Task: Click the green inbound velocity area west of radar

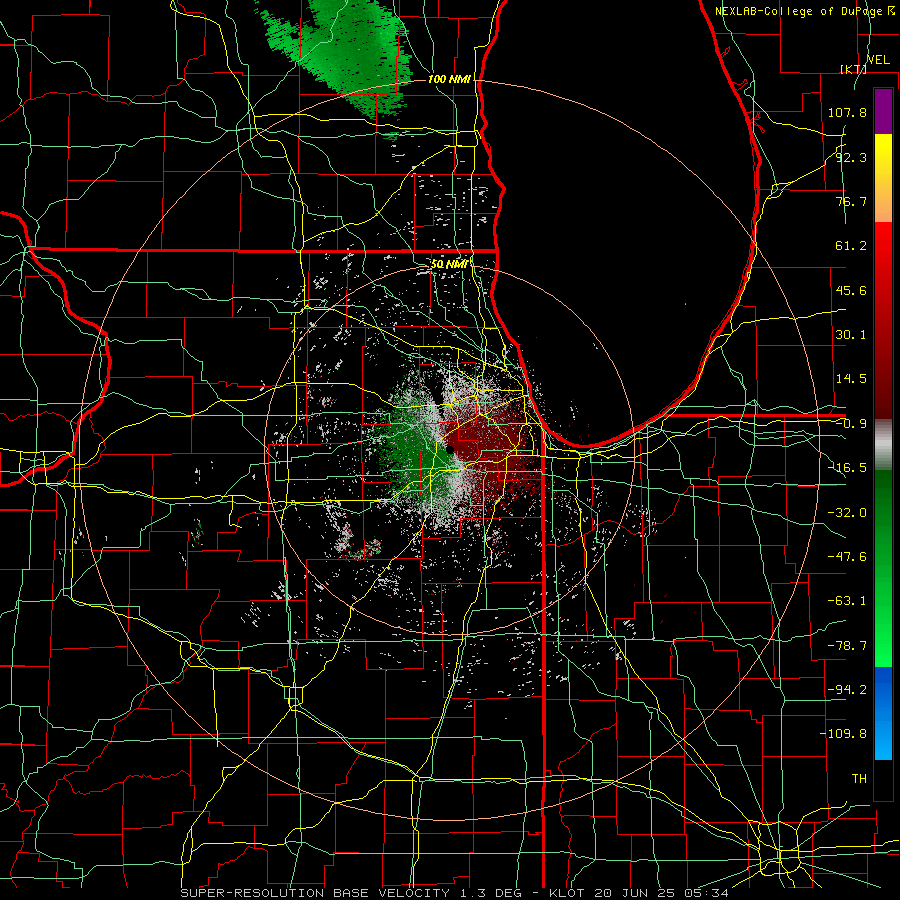Action: point(408,453)
